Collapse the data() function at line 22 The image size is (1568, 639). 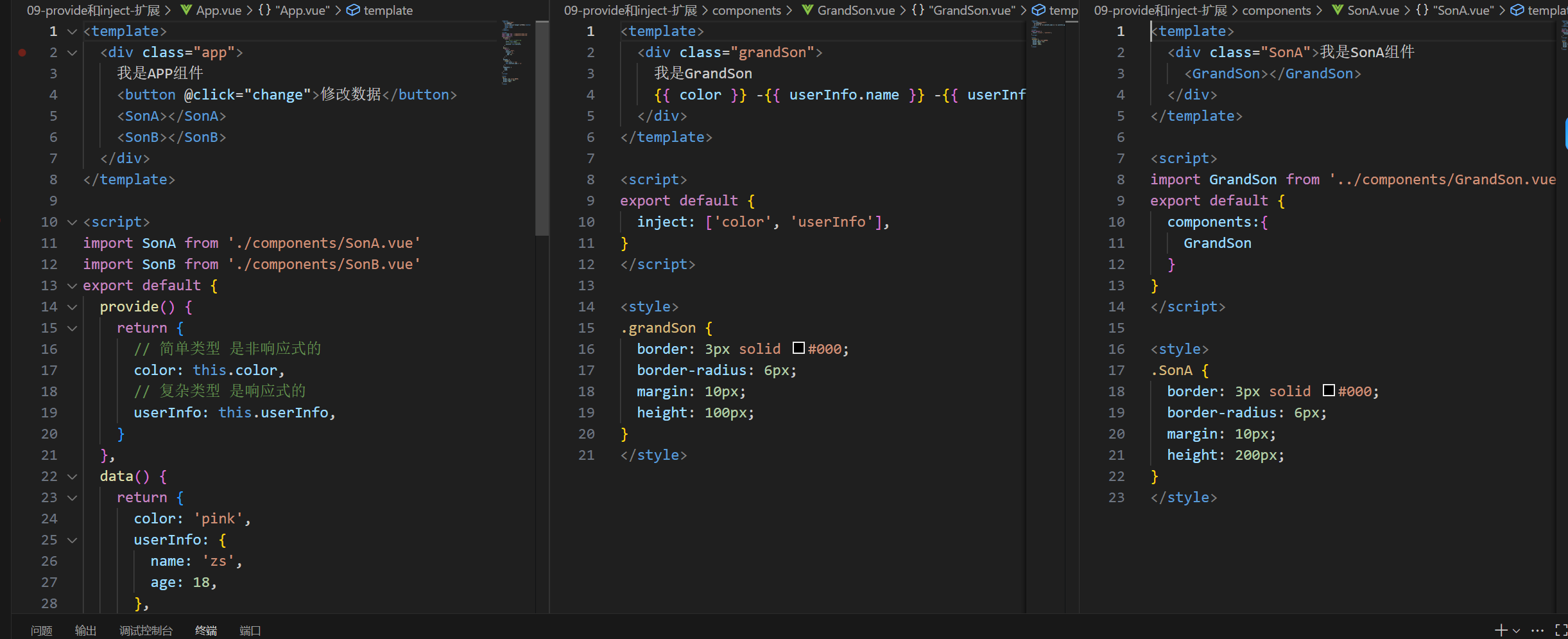[72, 477]
